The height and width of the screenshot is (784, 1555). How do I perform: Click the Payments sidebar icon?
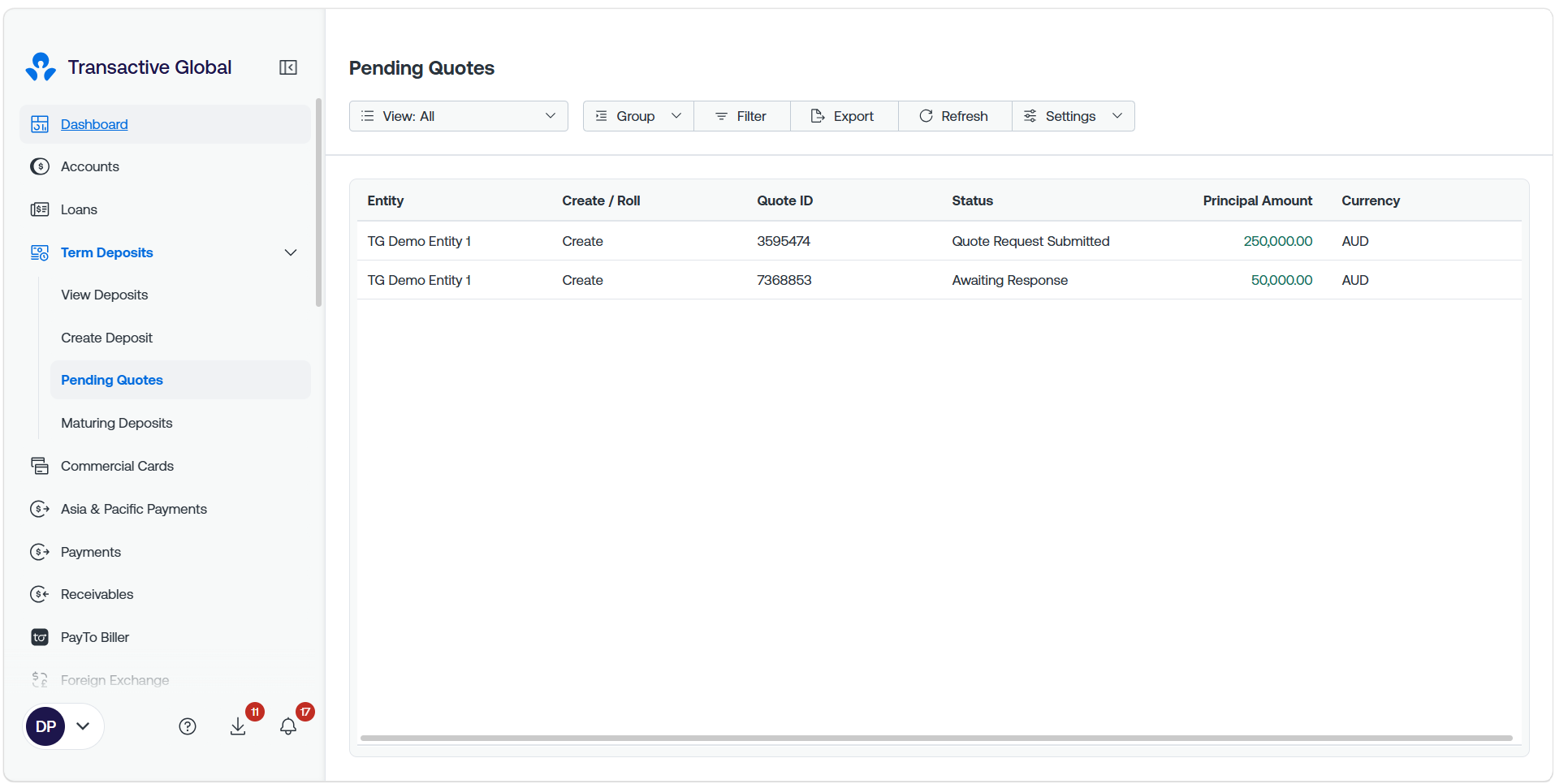point(40,552)
